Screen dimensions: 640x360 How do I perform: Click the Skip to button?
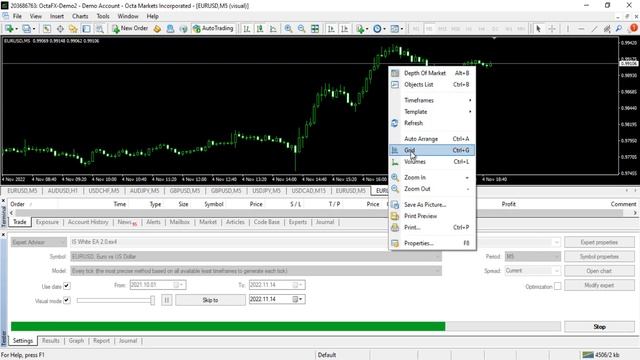(x=210, y=300)
